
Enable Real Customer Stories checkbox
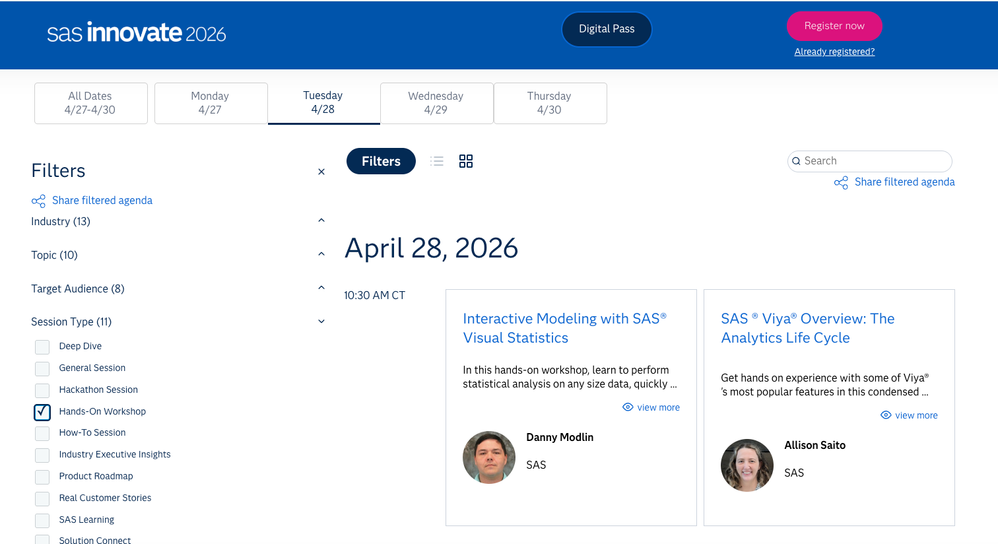[x=42, y=498]
